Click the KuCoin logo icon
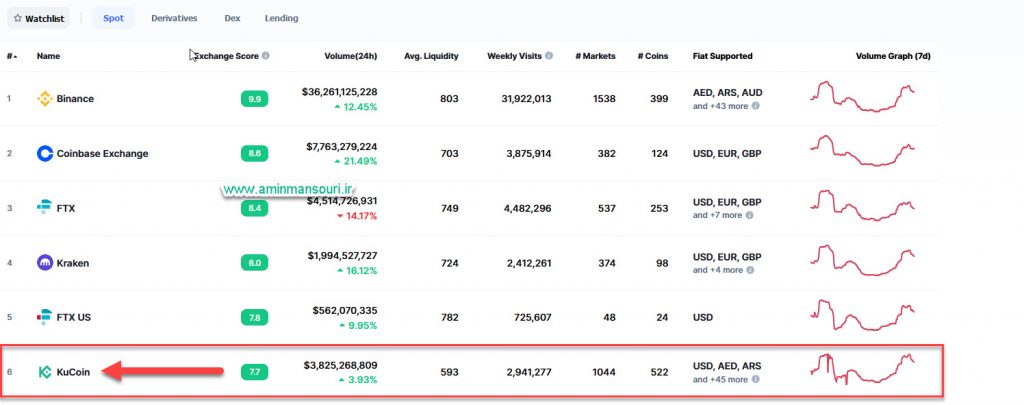Image resolution: width=1024 pixels, height=405 pixels. tap(44, 372)
